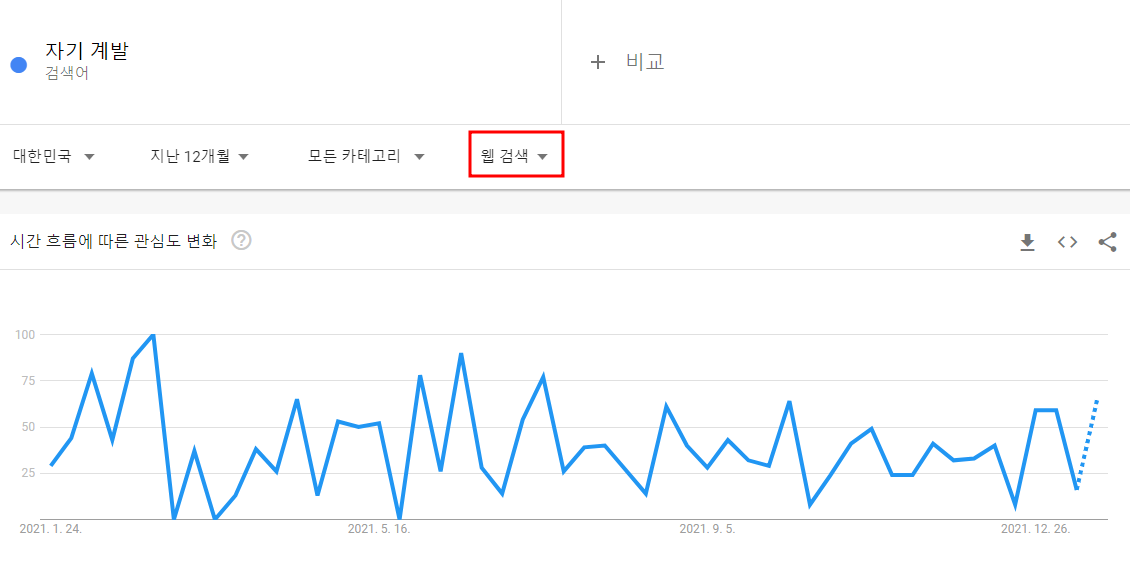Click the share icon for the chart
The height and width of the screenshot is (571, 1130).
point(1108,242)
